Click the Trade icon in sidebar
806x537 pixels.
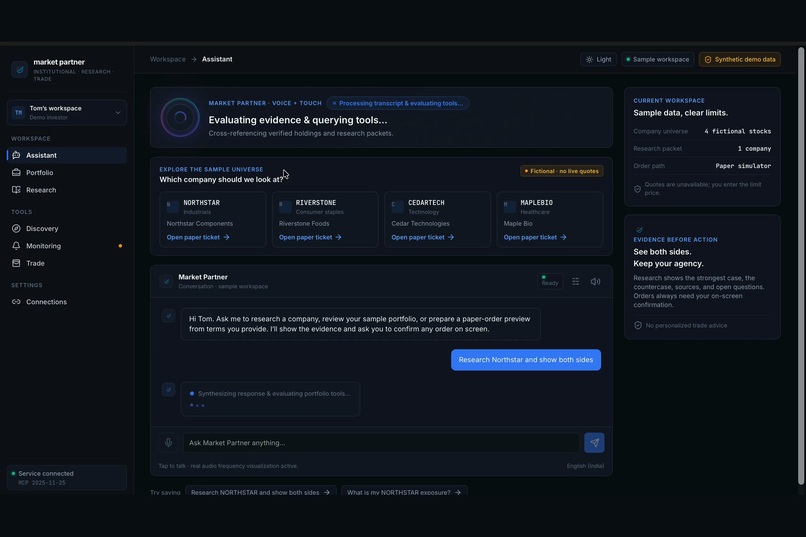click(16, 264)
